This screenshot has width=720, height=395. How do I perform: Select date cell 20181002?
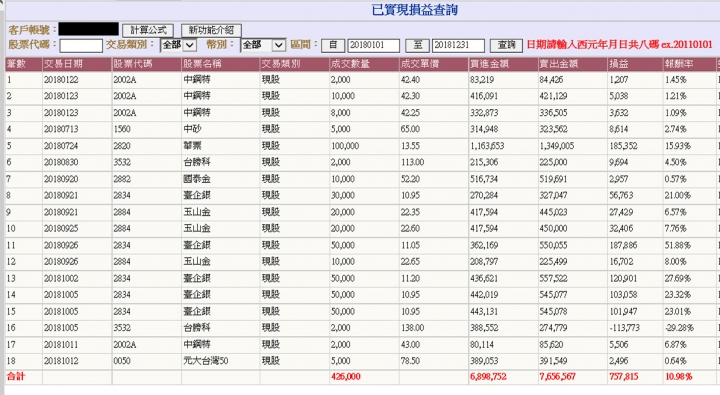[61, 278]
